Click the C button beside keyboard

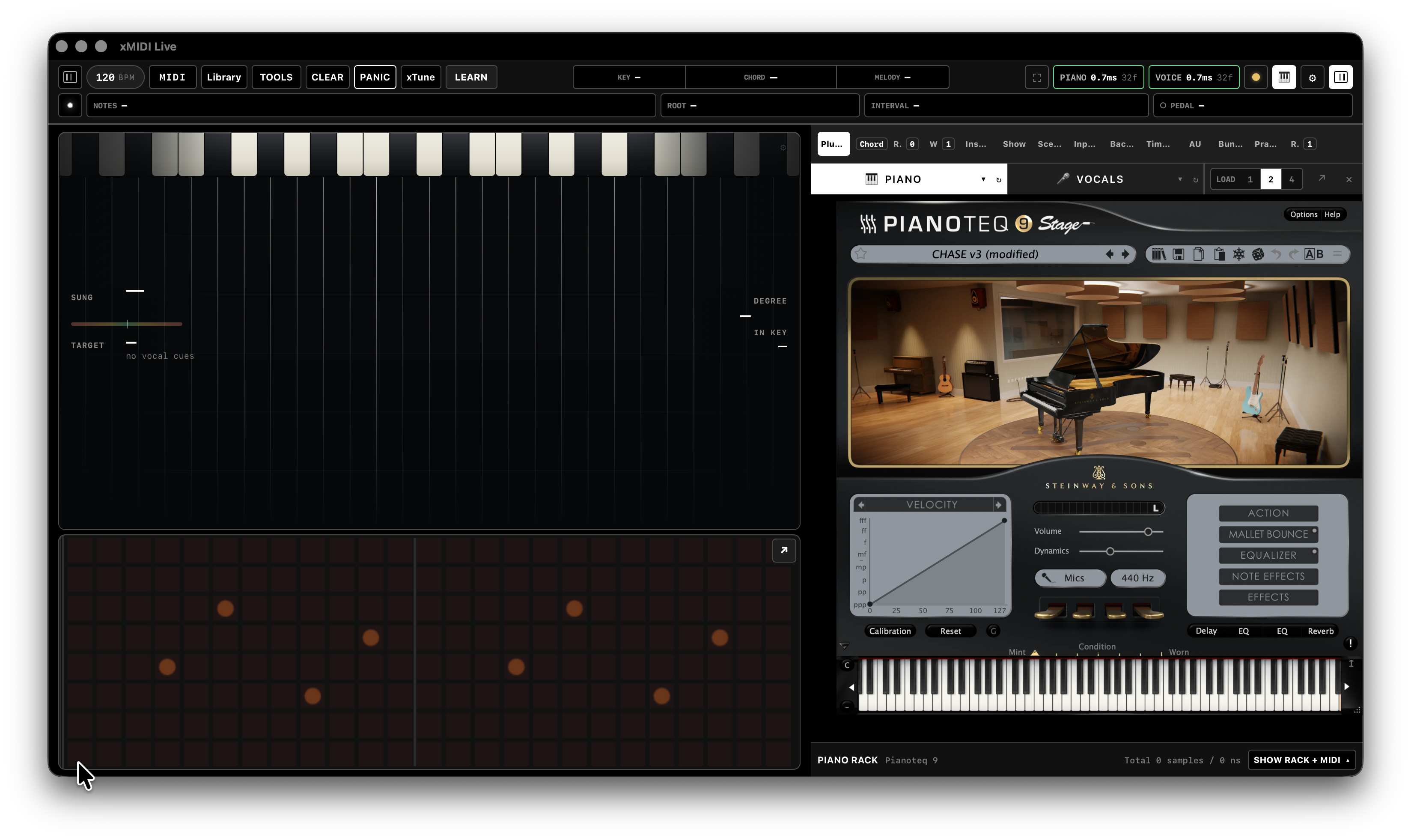(x=847, y=665)
